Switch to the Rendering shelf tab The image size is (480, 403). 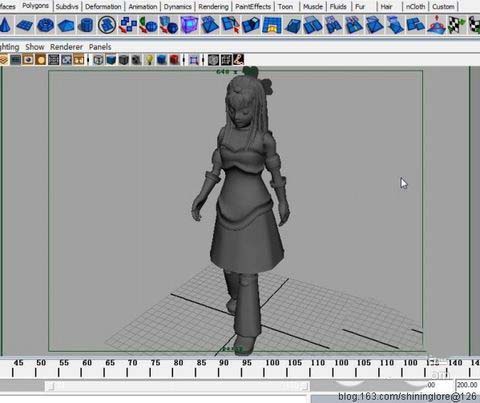[x=213, y=6]
